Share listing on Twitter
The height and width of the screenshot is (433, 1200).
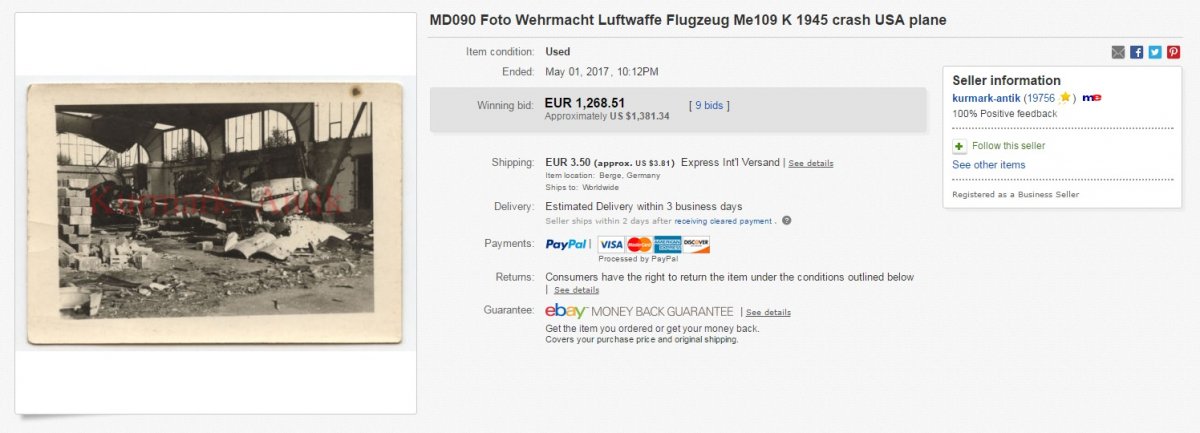click(1155, 52)
